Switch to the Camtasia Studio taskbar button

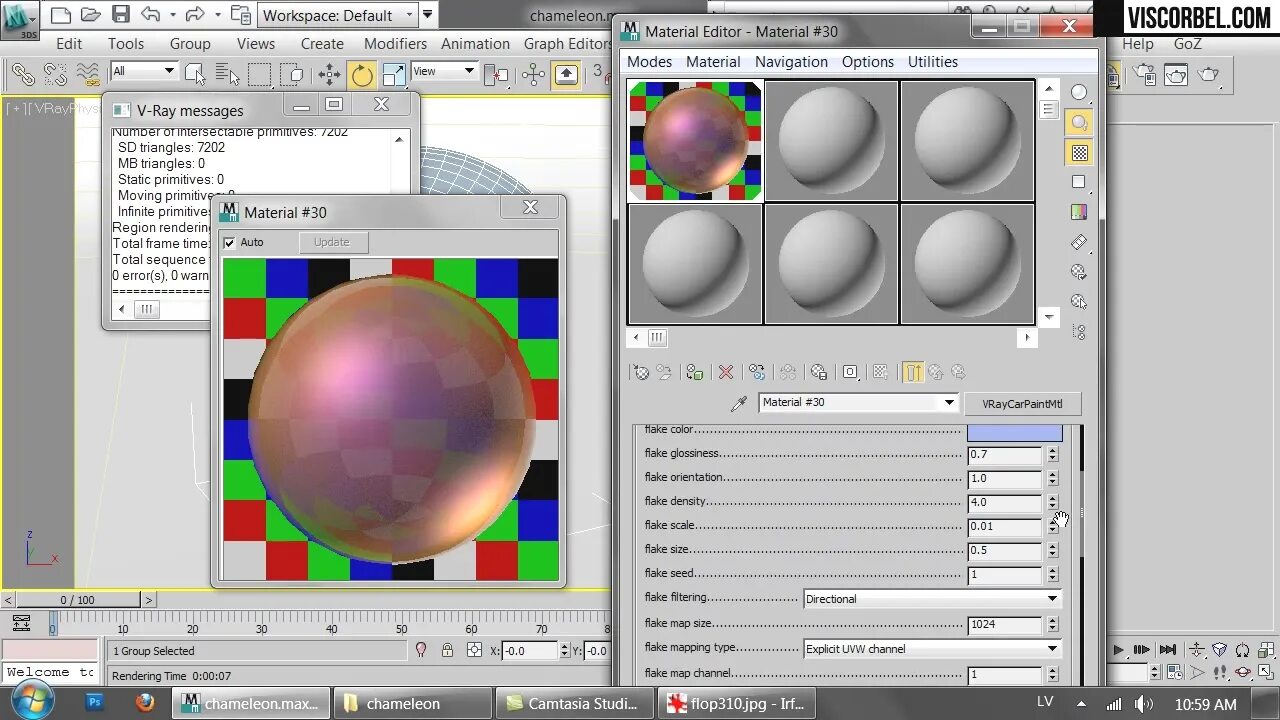click(573, 704)
